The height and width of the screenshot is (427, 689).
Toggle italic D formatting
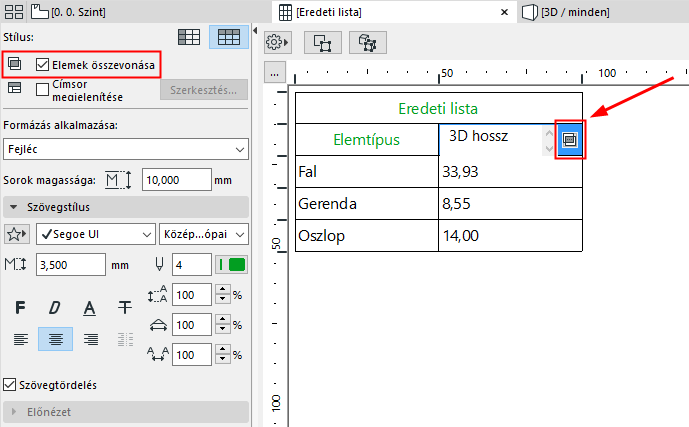(x=55, y=308)
